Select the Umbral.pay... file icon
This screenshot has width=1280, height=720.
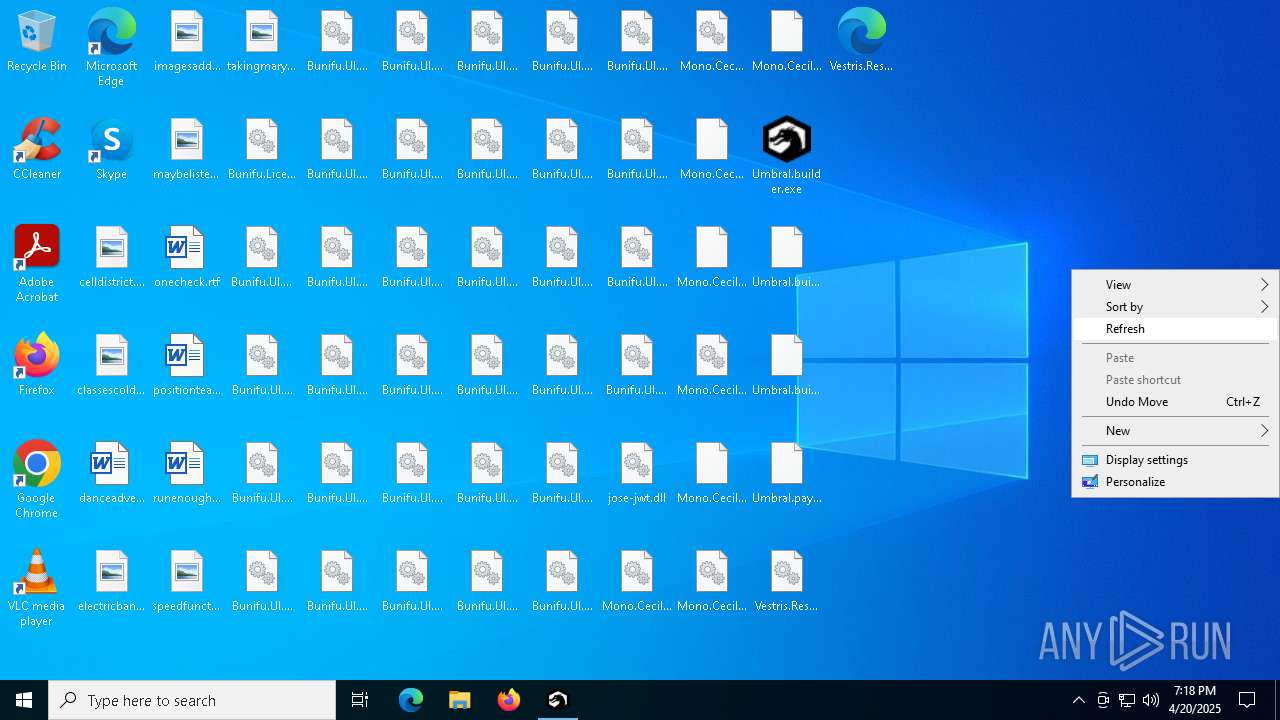[x=786, y=472]
